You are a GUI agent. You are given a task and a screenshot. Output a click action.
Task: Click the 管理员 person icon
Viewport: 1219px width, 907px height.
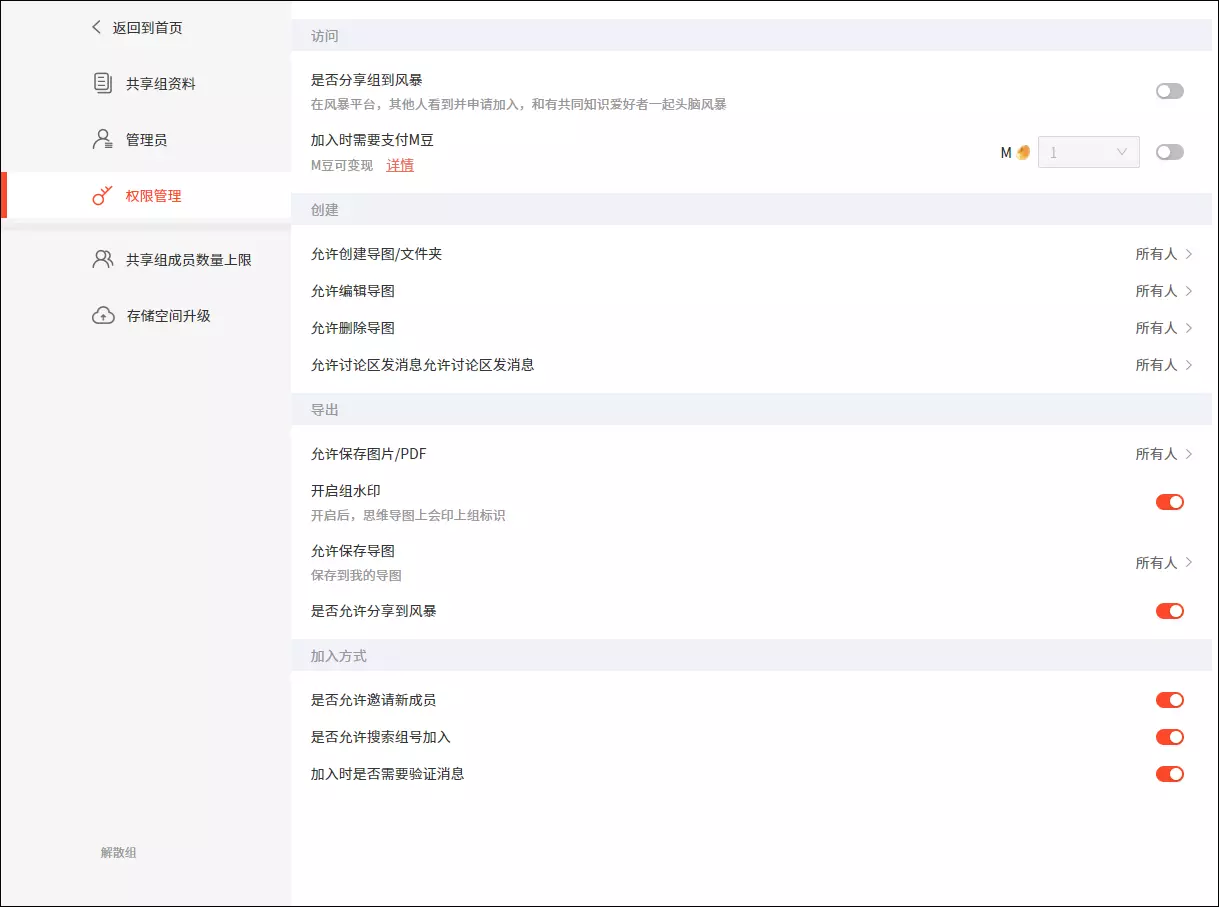coord(102,140)
